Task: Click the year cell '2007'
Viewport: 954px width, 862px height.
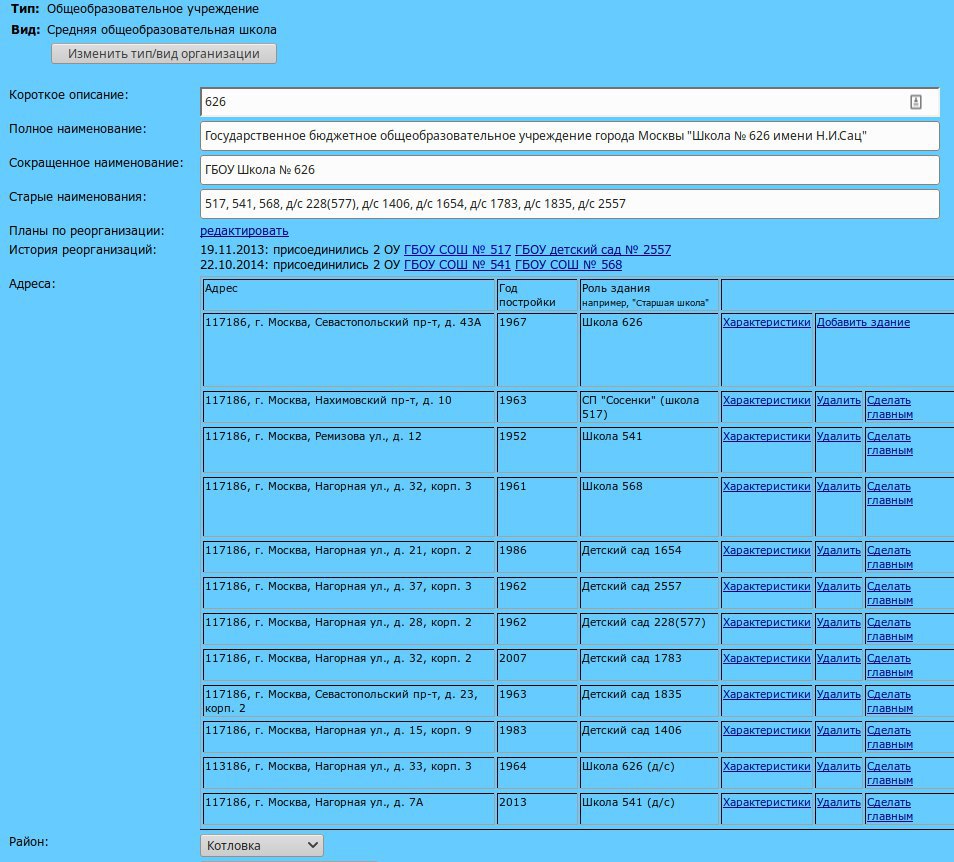Action: (x=537, y=664)
